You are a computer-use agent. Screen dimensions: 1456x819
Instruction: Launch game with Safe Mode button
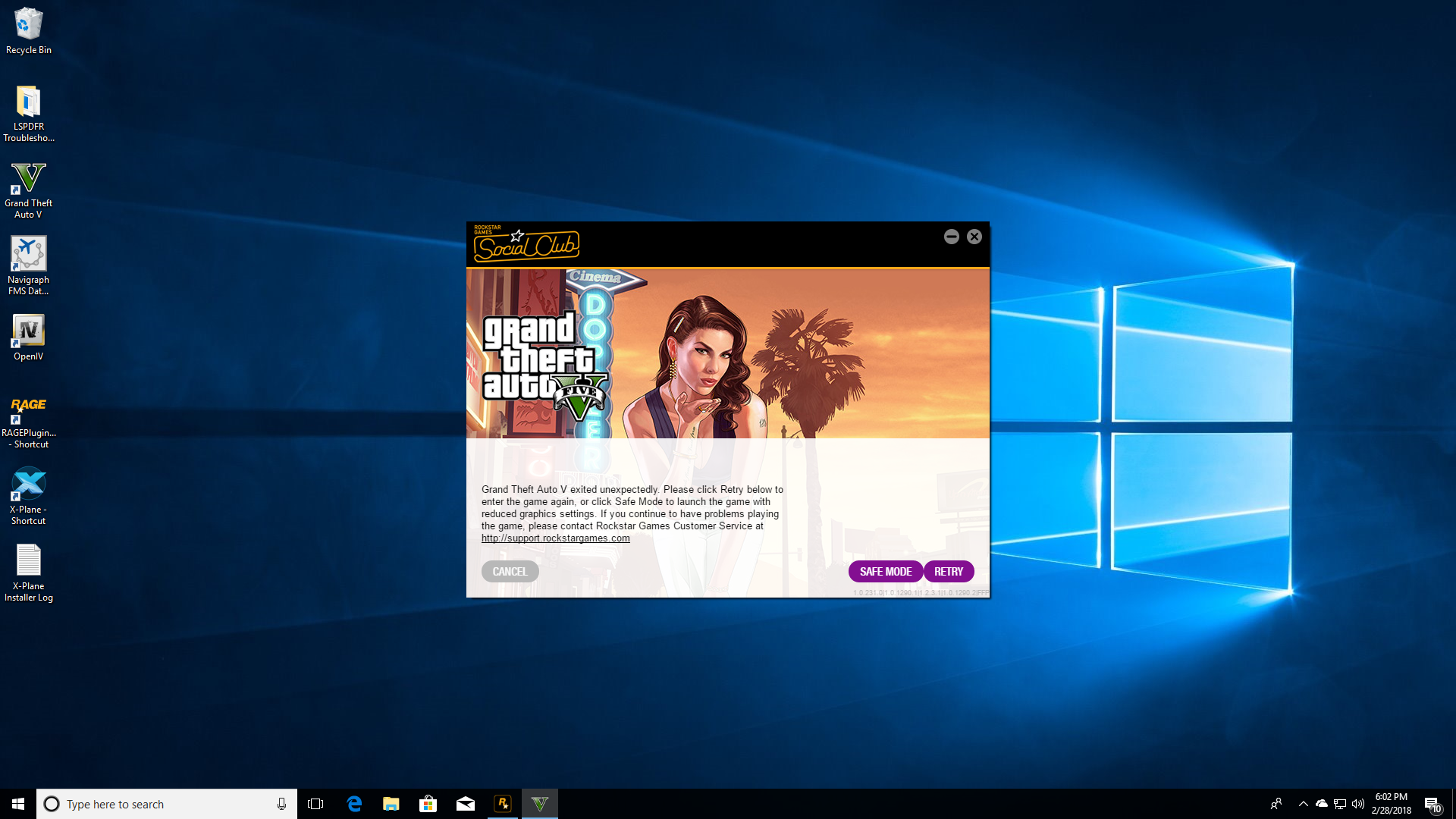click(885, 571)
